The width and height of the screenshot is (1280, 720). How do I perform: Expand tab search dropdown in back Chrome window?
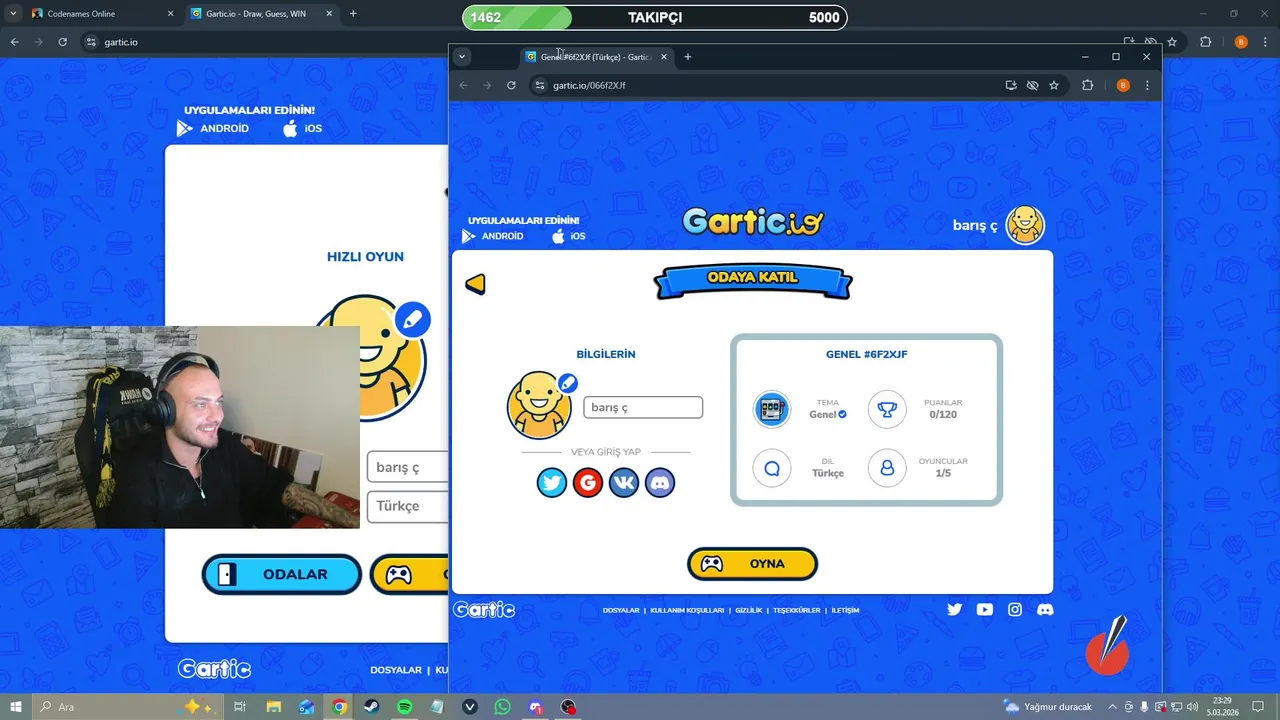(x=13, y=14)
